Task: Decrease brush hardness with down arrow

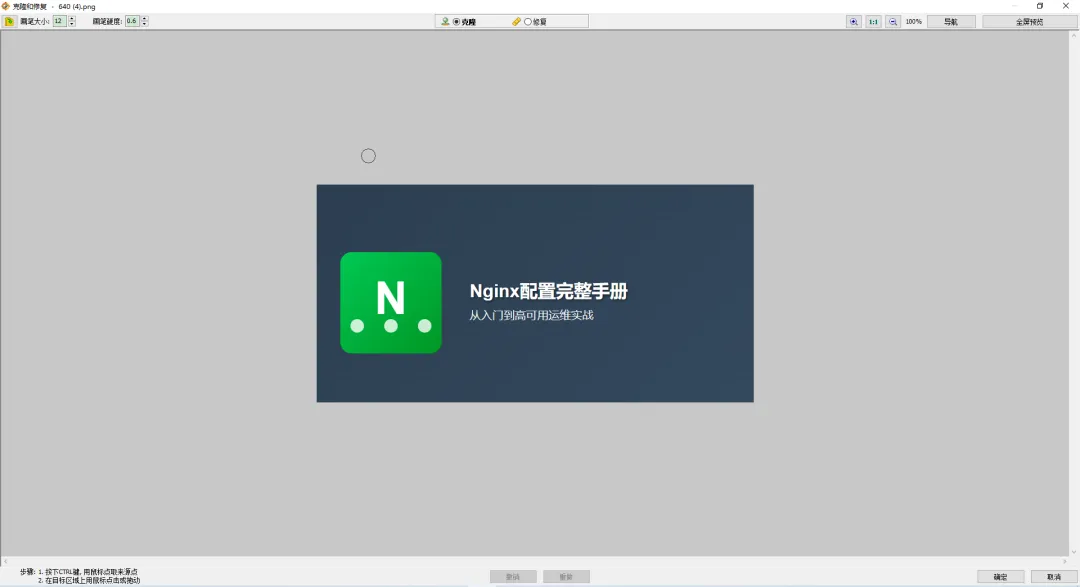Action: click(x=145, y=24)
